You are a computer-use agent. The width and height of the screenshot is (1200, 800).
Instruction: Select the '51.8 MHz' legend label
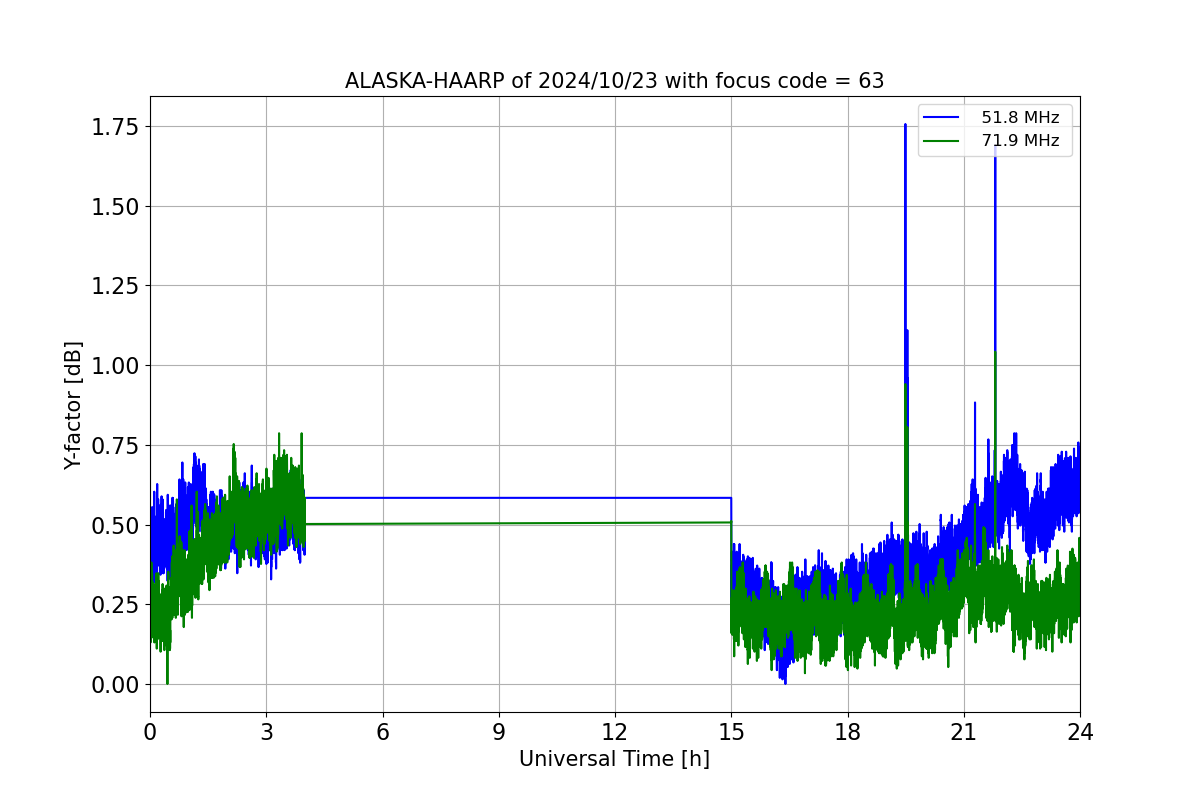(1020, 118)
